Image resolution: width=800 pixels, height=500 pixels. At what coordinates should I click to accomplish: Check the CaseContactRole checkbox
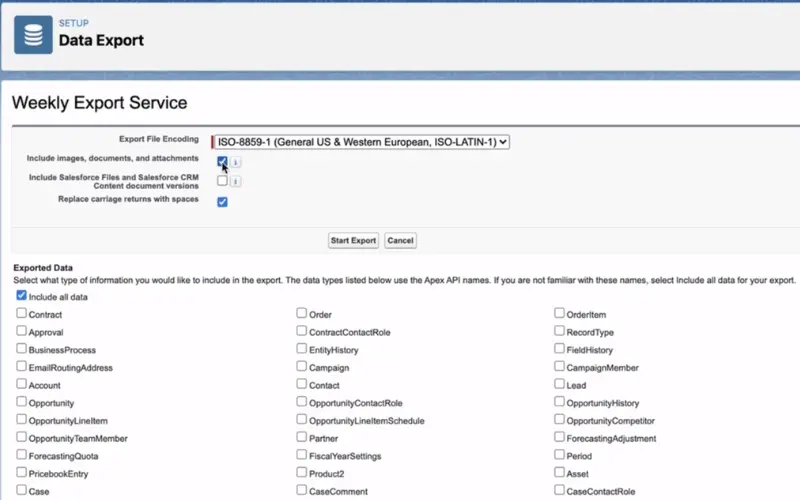point(559,490)
